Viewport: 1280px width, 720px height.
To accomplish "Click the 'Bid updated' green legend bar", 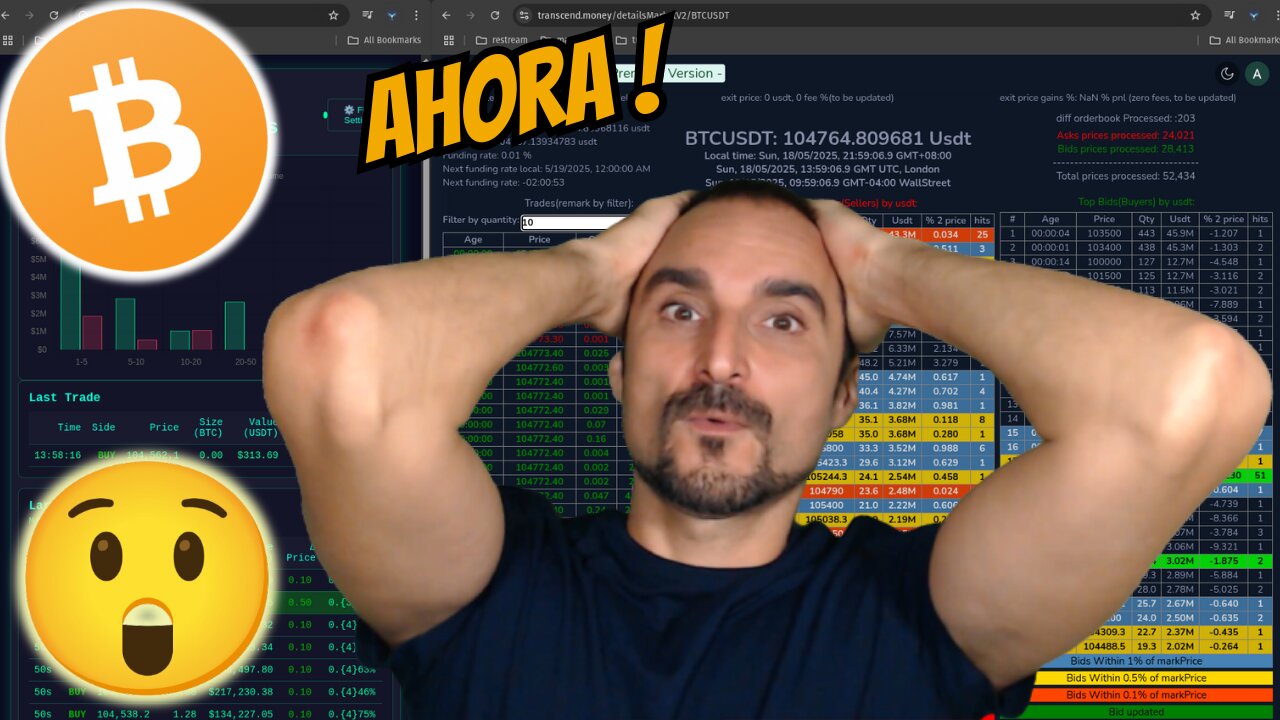I will pyautogui.click(x=1136, y=712).
